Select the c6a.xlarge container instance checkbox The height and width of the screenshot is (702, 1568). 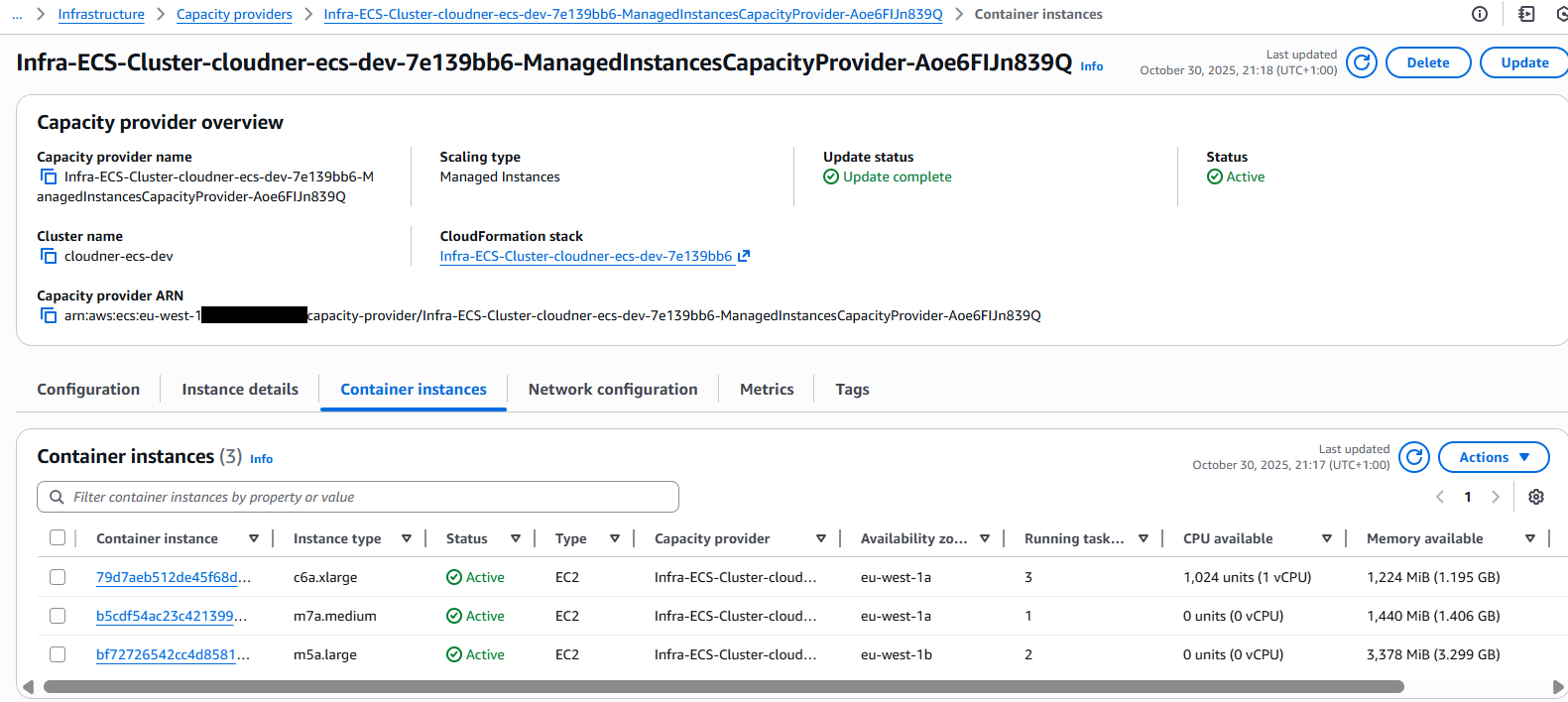(x=58, y=577)
